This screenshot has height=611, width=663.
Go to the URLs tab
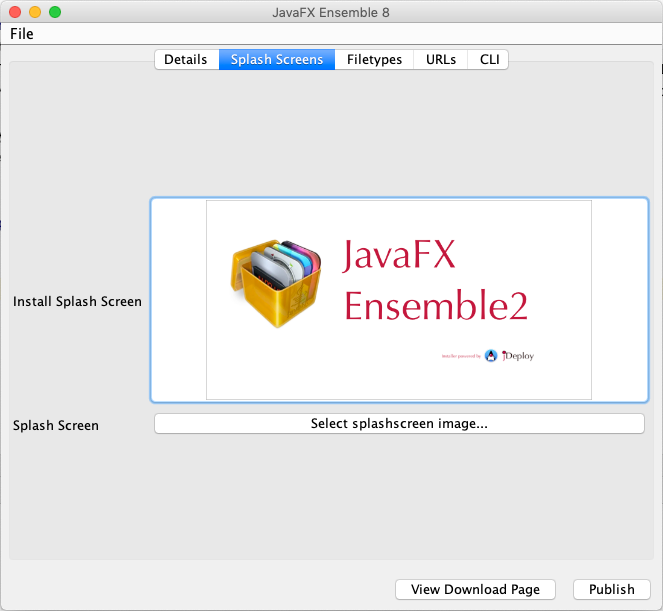pyautogui.click(x=441, y=60)
